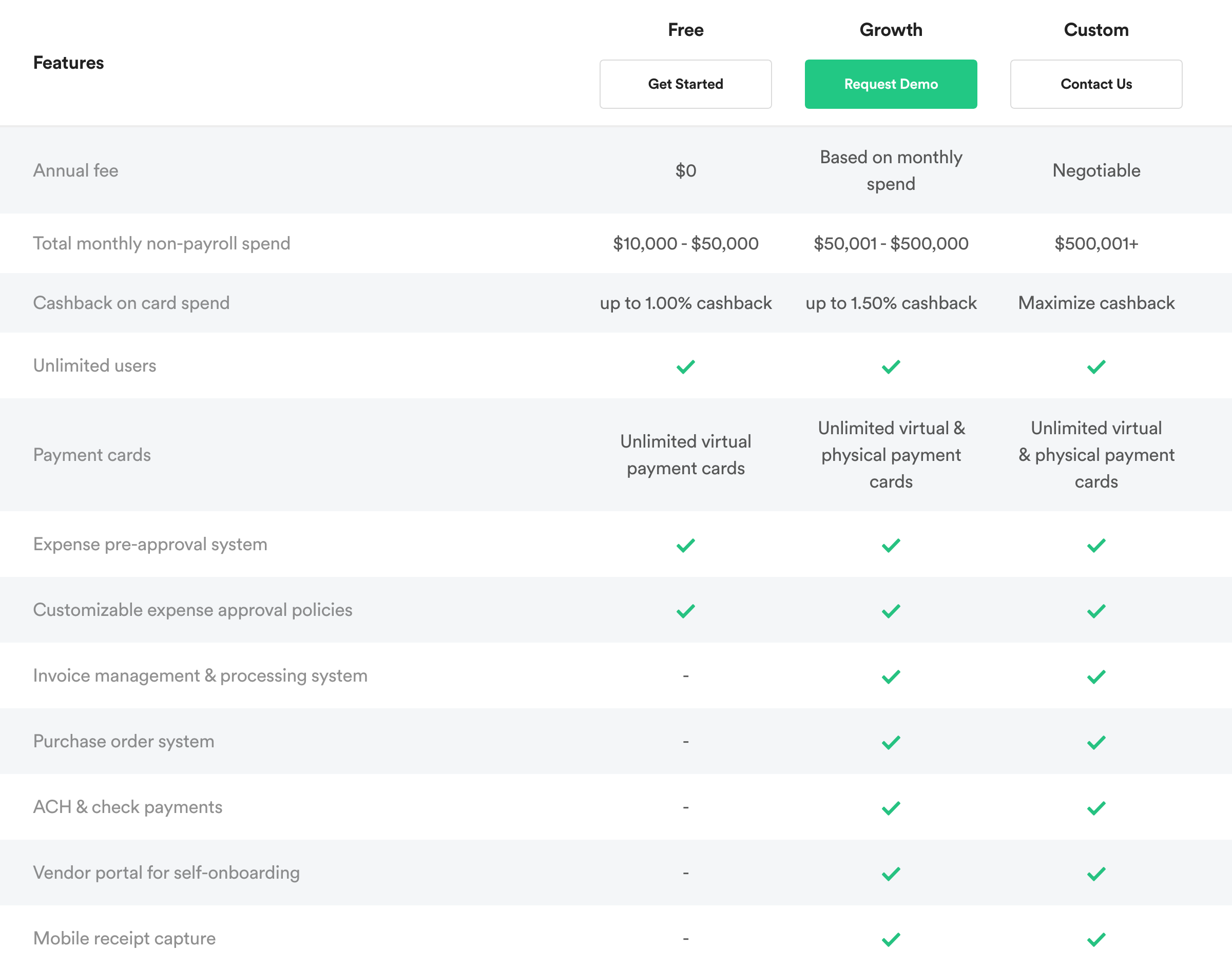This screenshot has width=1232, height=968.
Task: Click Invoice management checkmark in Growth column
Action: [x=890, y=676]
